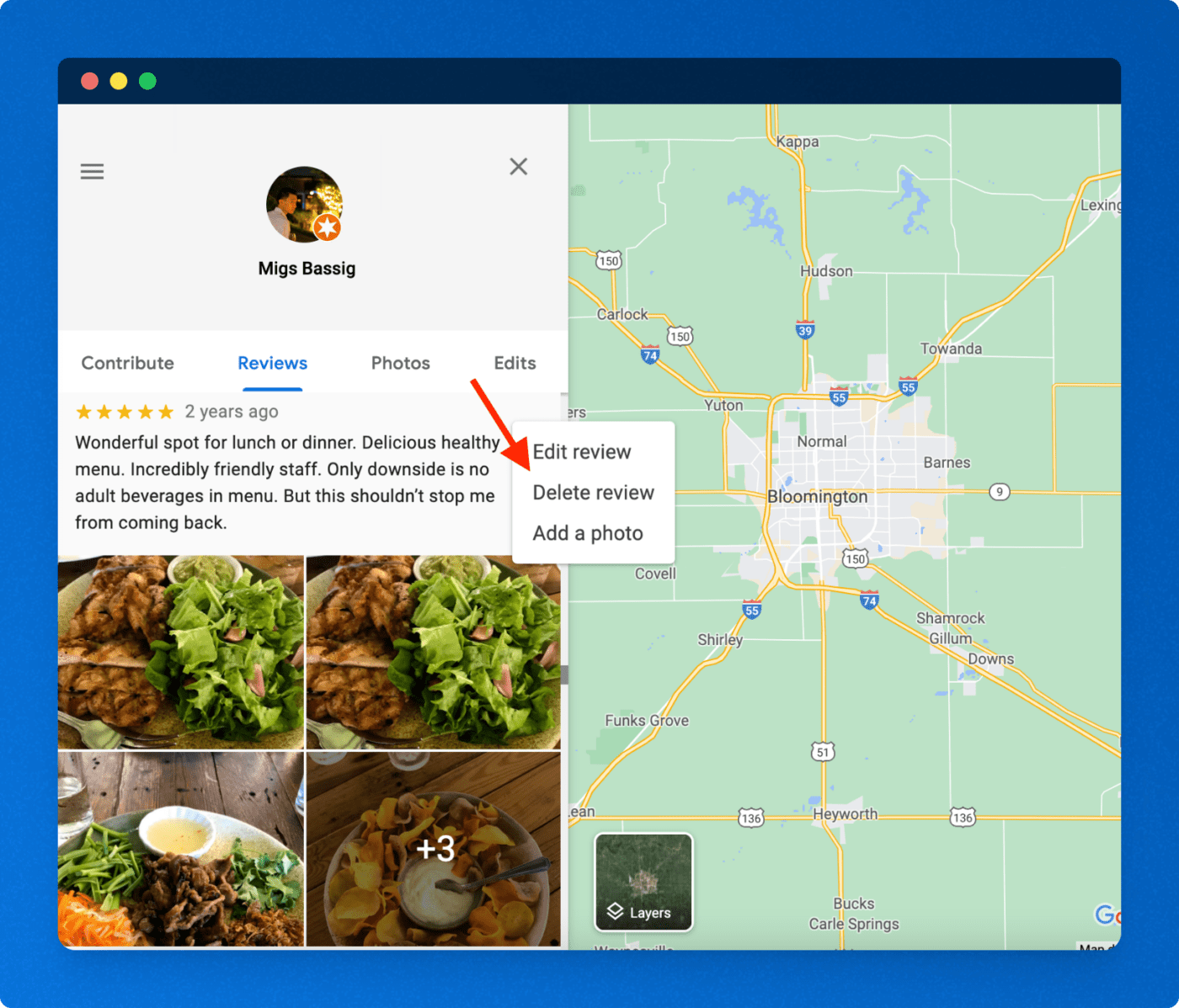Click the Interstate 55 highway shield near Bloomington
1179x1008 pixels.
[x=838, y=396]
